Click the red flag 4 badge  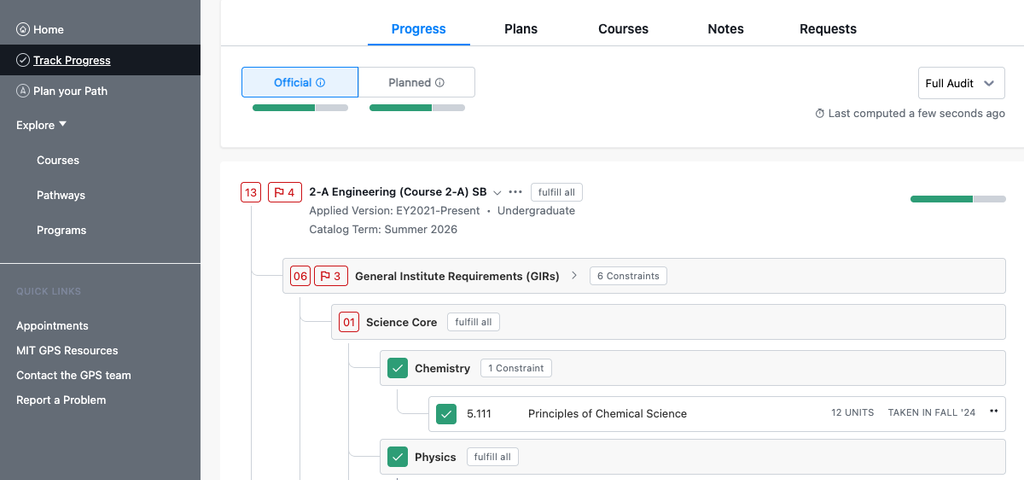pyautogui.click(x=285, y=193)
